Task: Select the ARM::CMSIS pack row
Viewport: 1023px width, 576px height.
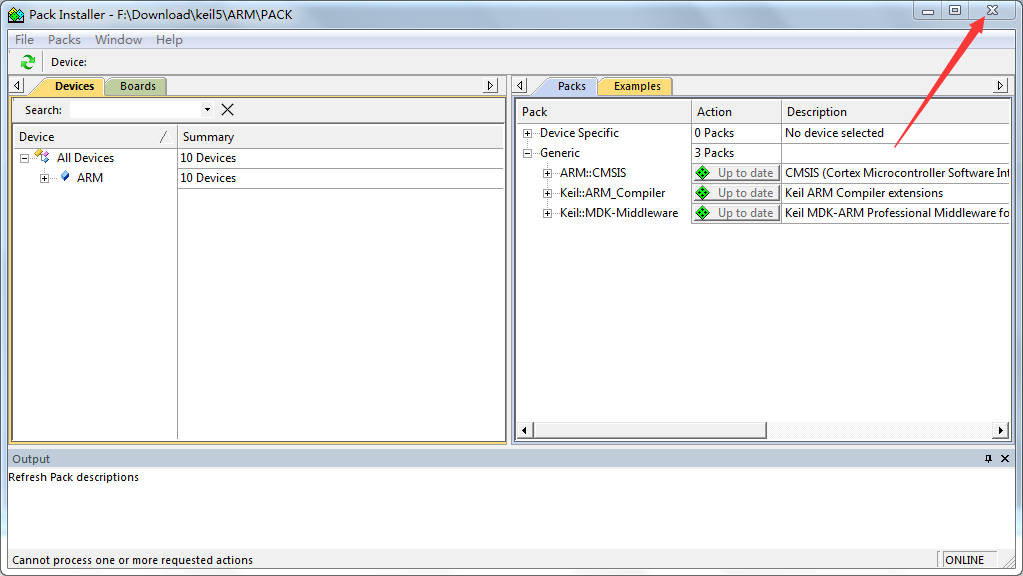Action: pyautogui.click(x=592, y=173)
